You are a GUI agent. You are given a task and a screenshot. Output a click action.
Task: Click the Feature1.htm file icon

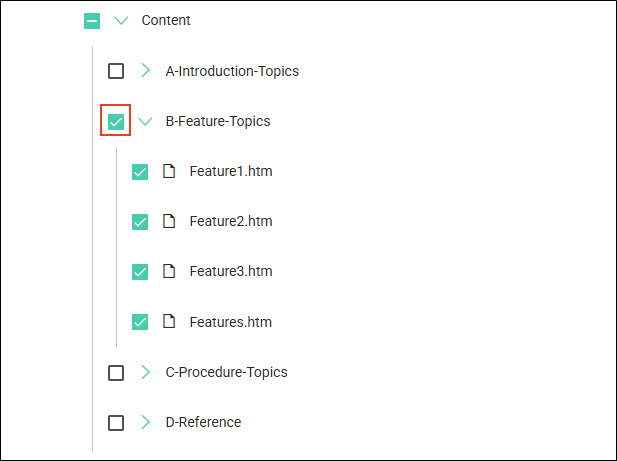click(x=170, y=171)
